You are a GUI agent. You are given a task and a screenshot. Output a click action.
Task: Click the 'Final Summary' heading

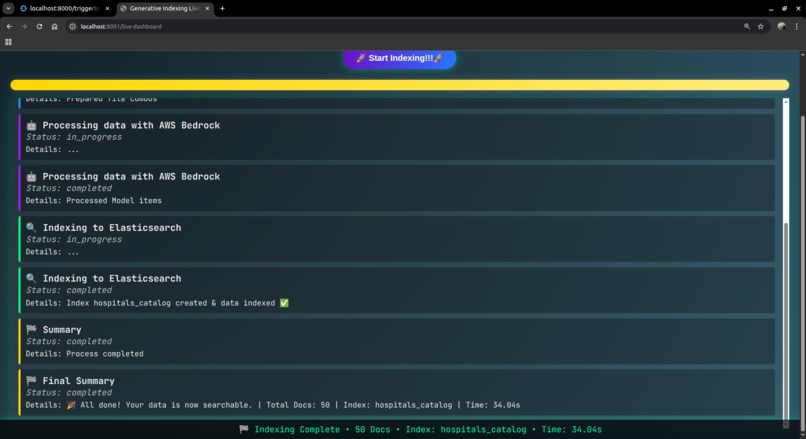[x=79, y=381]
